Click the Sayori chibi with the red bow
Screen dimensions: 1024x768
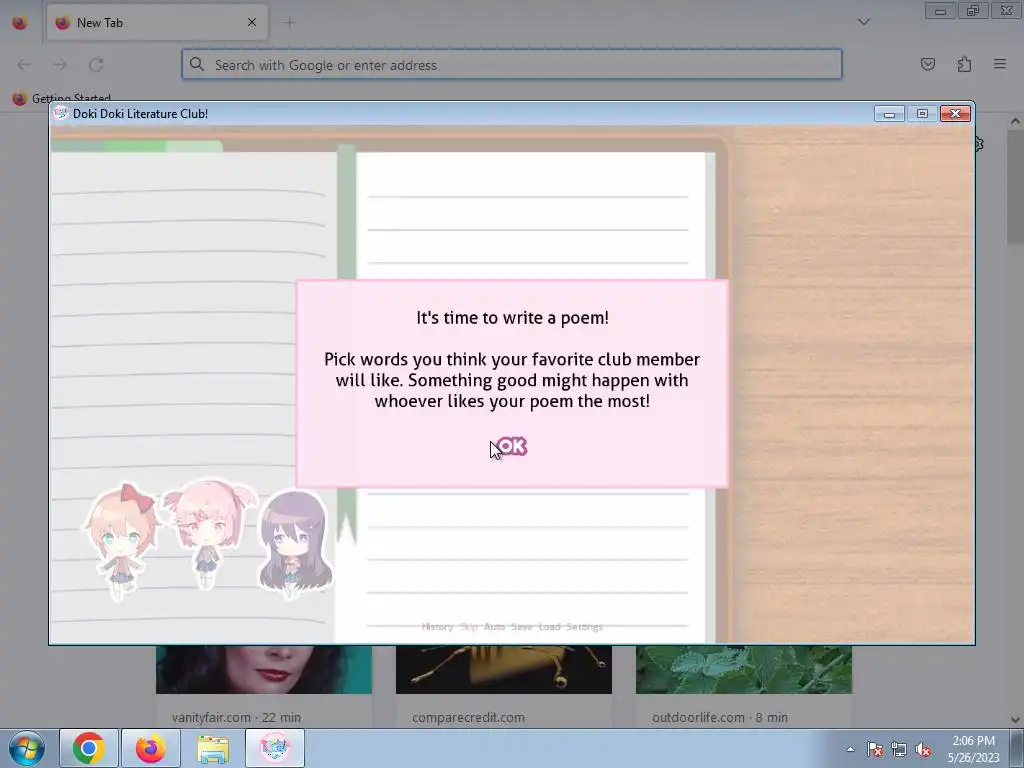click(121, 541)
